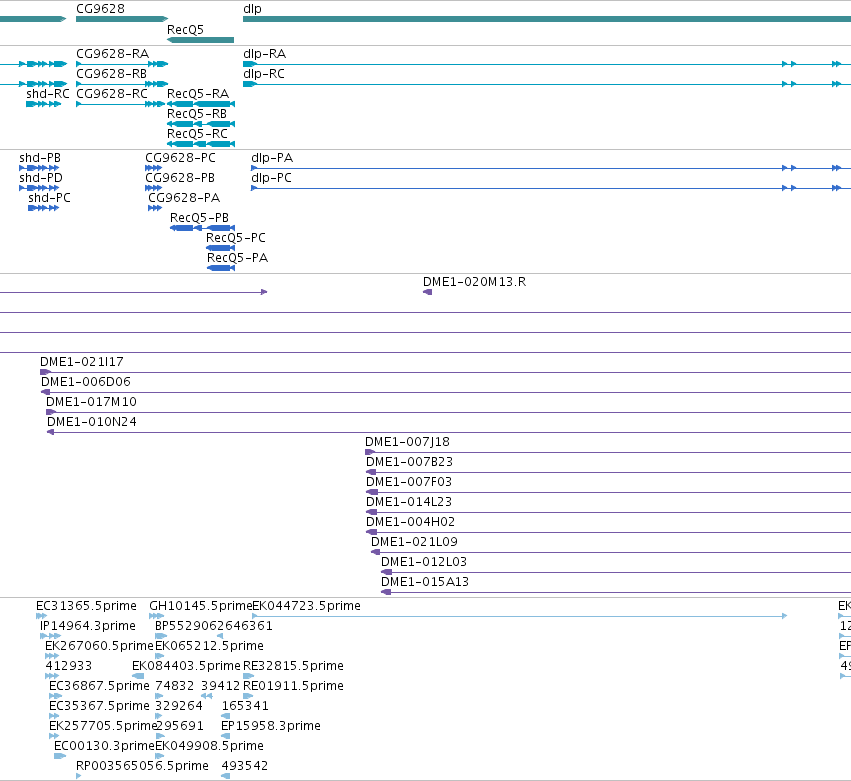Select the DME1-012L03 BAC label

[424, 562]
